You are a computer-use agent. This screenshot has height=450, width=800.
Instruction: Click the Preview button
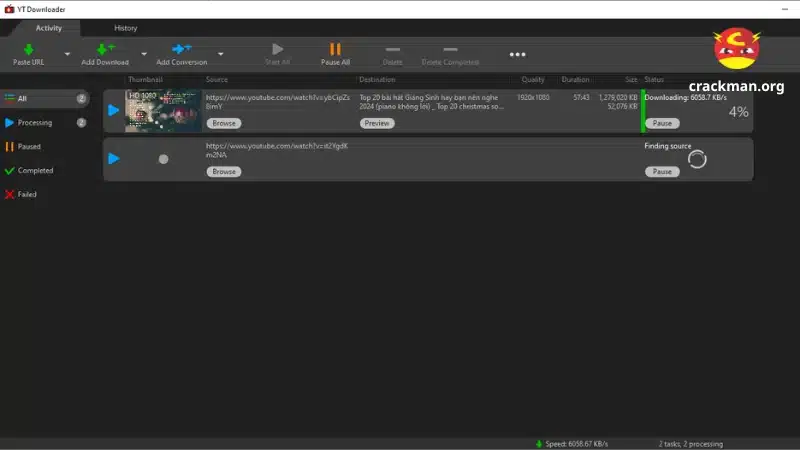pyautogui.click(x=377, y=123)
